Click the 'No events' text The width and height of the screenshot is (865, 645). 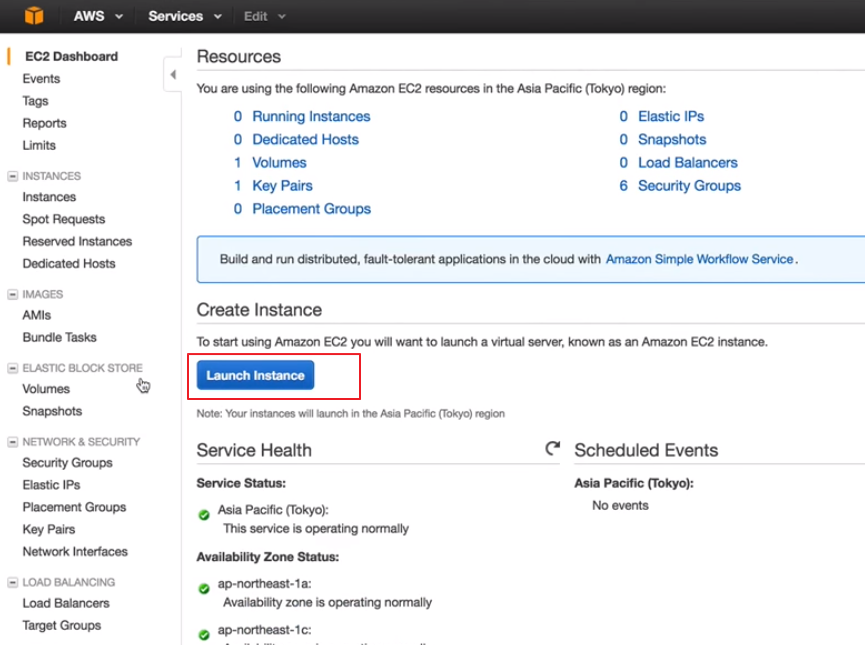(620, 505)
